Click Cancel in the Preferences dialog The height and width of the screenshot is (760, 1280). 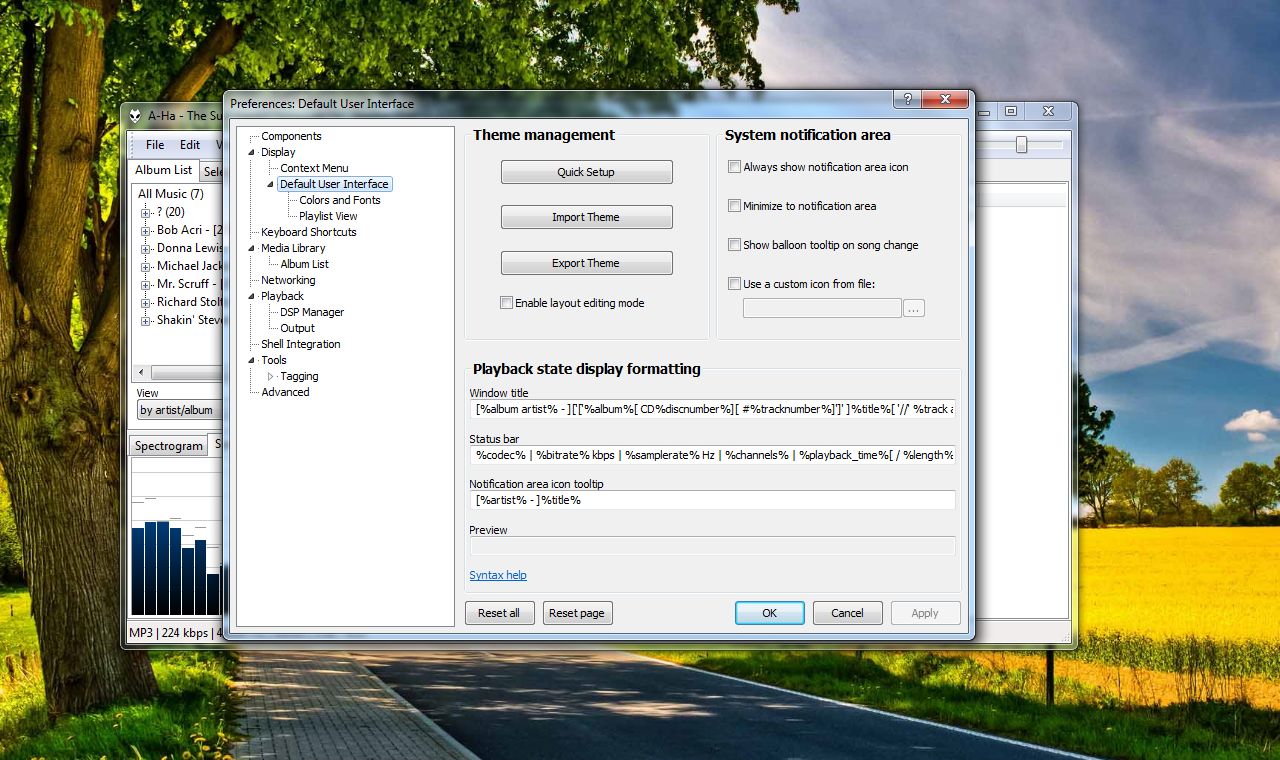click(847, 613)
